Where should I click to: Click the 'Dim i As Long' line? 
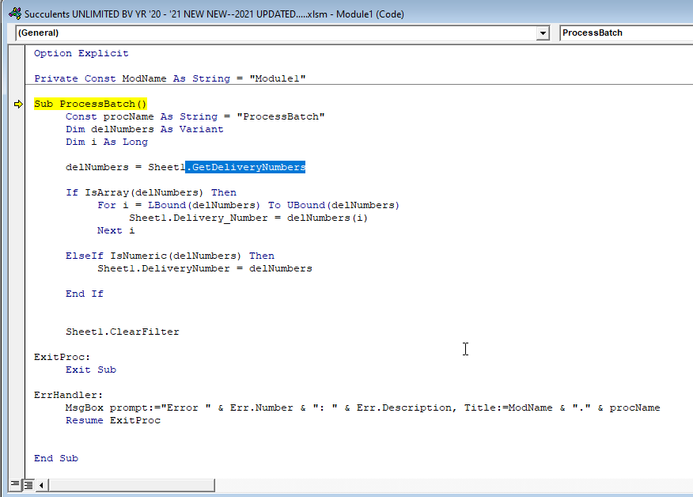(107, 142)
